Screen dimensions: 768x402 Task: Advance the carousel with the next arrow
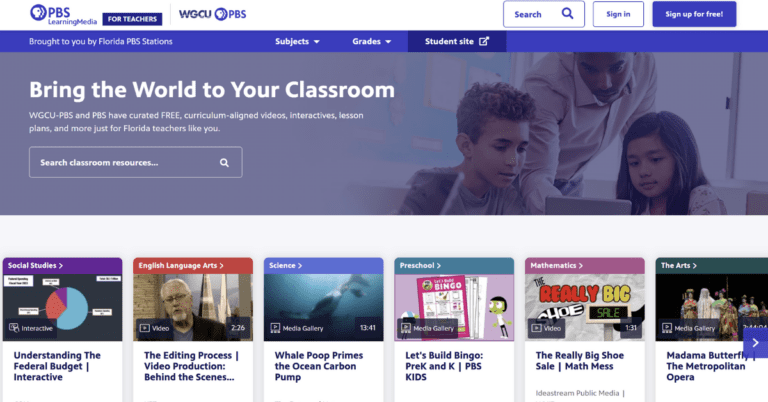pyautogui.click(x=755, y=342)
